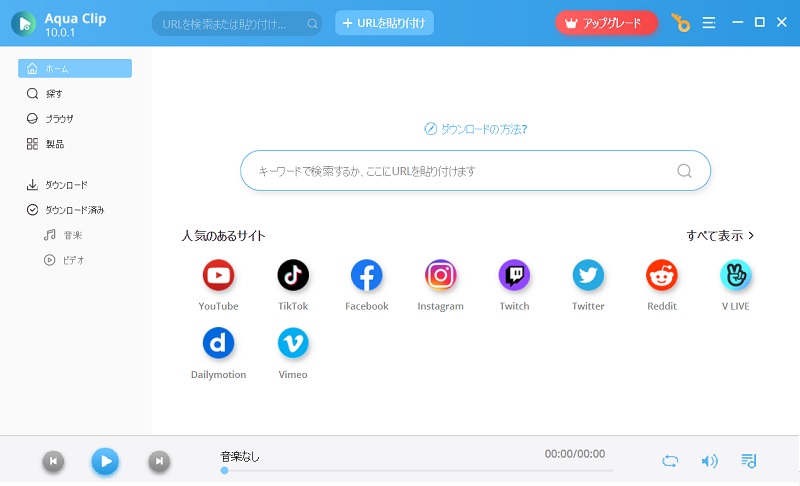Screen dimensions: 800x486
Task: Click the red アップグレード button
Action: click(x=606, y=23)
